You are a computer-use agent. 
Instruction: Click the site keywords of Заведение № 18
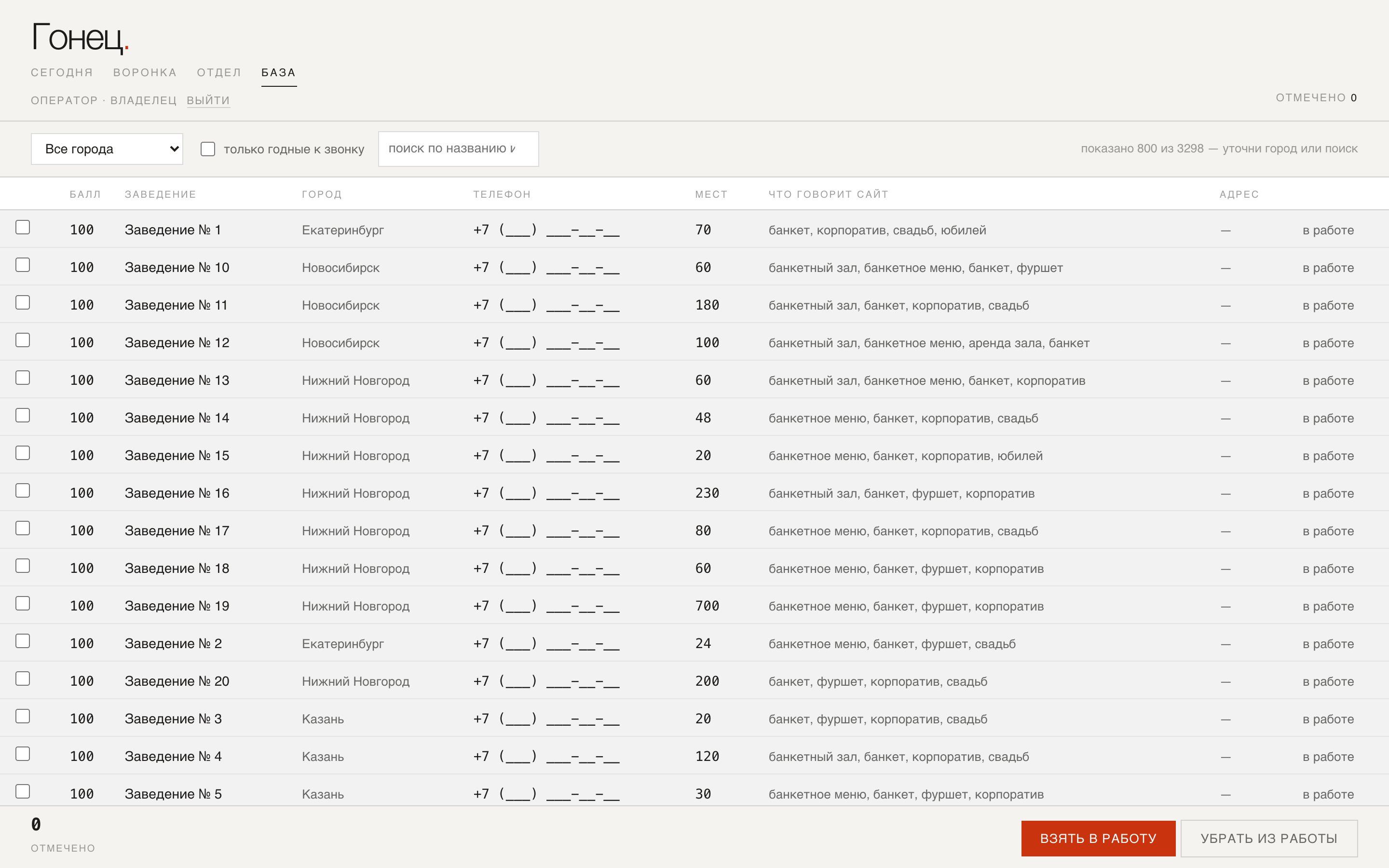point(906,569)
